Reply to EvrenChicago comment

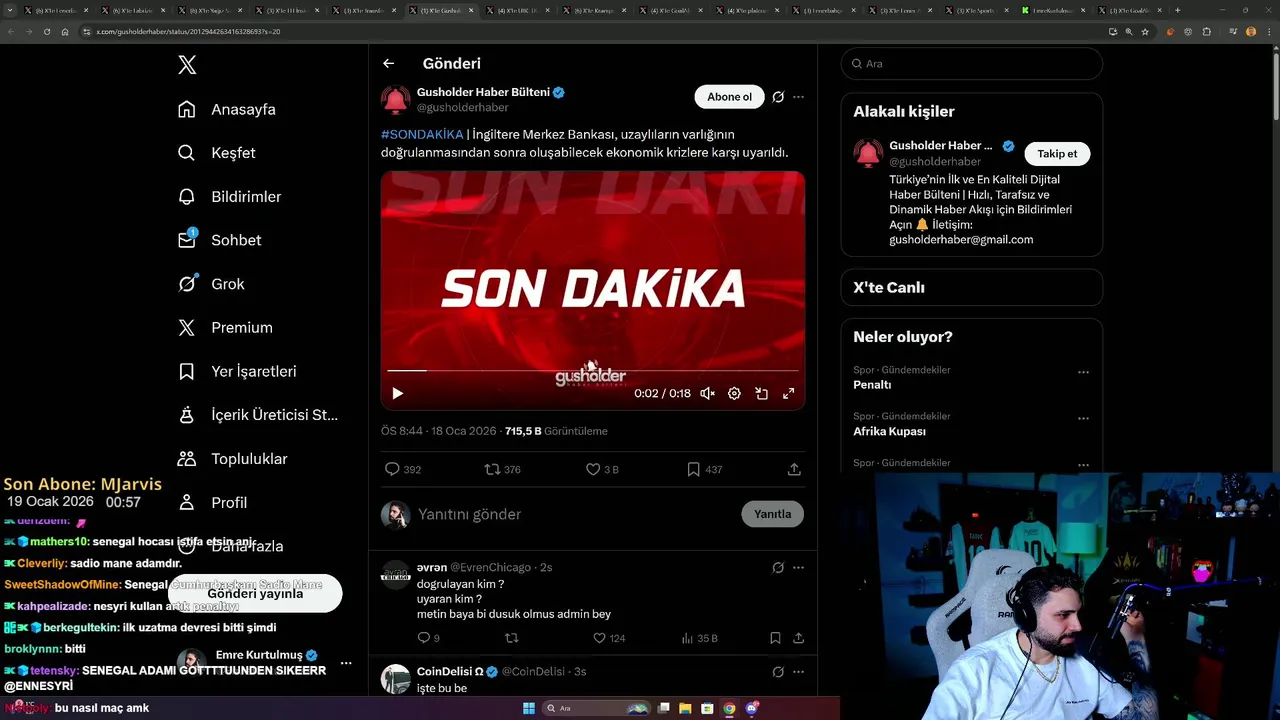point(428,638)
